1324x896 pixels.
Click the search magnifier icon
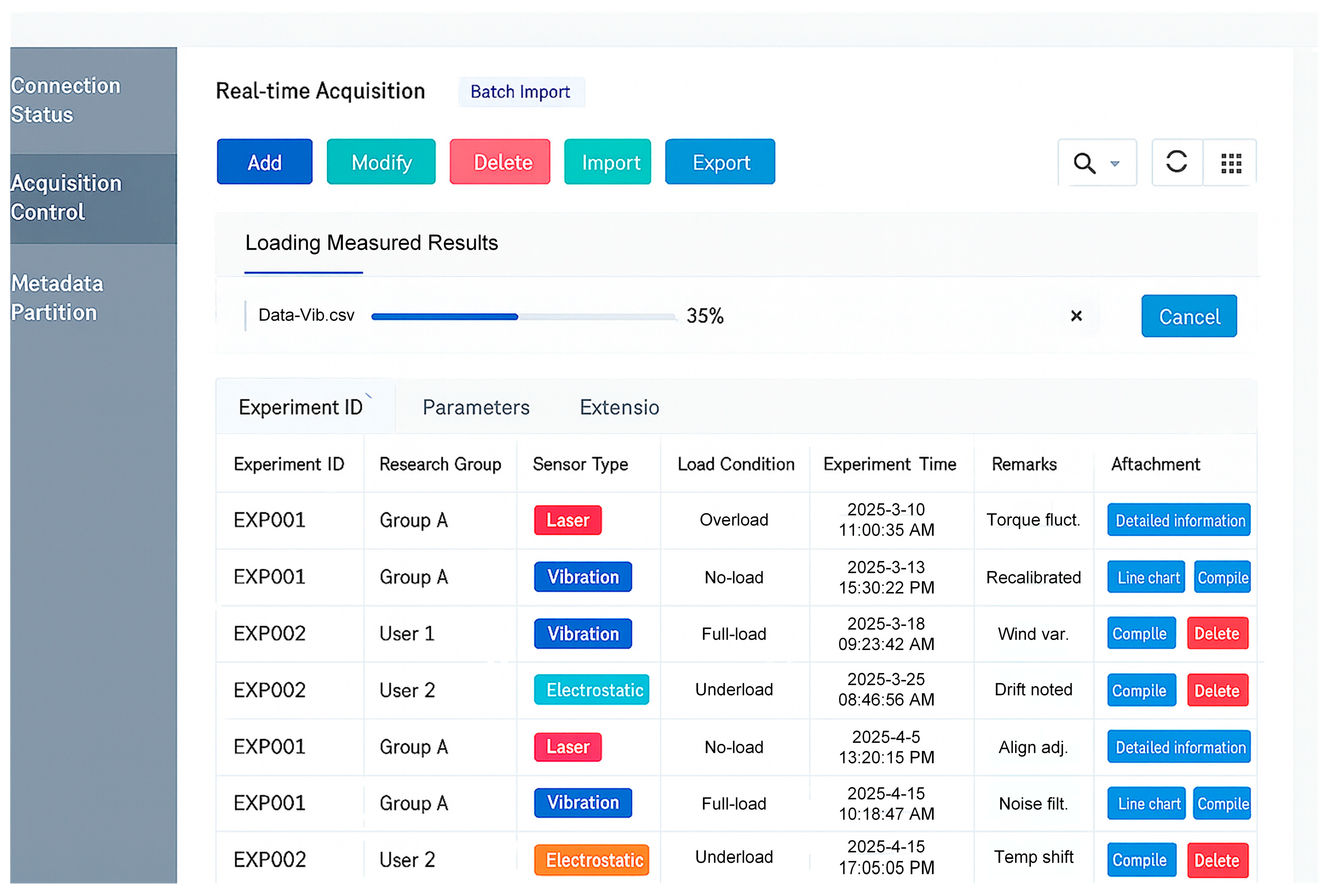pos(1084,163)
